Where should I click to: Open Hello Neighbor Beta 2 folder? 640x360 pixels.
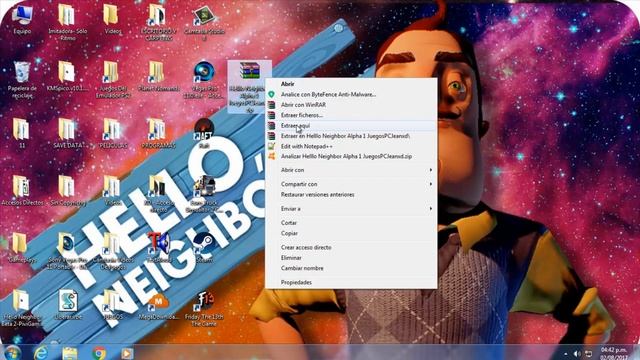[x=21, y=308]
